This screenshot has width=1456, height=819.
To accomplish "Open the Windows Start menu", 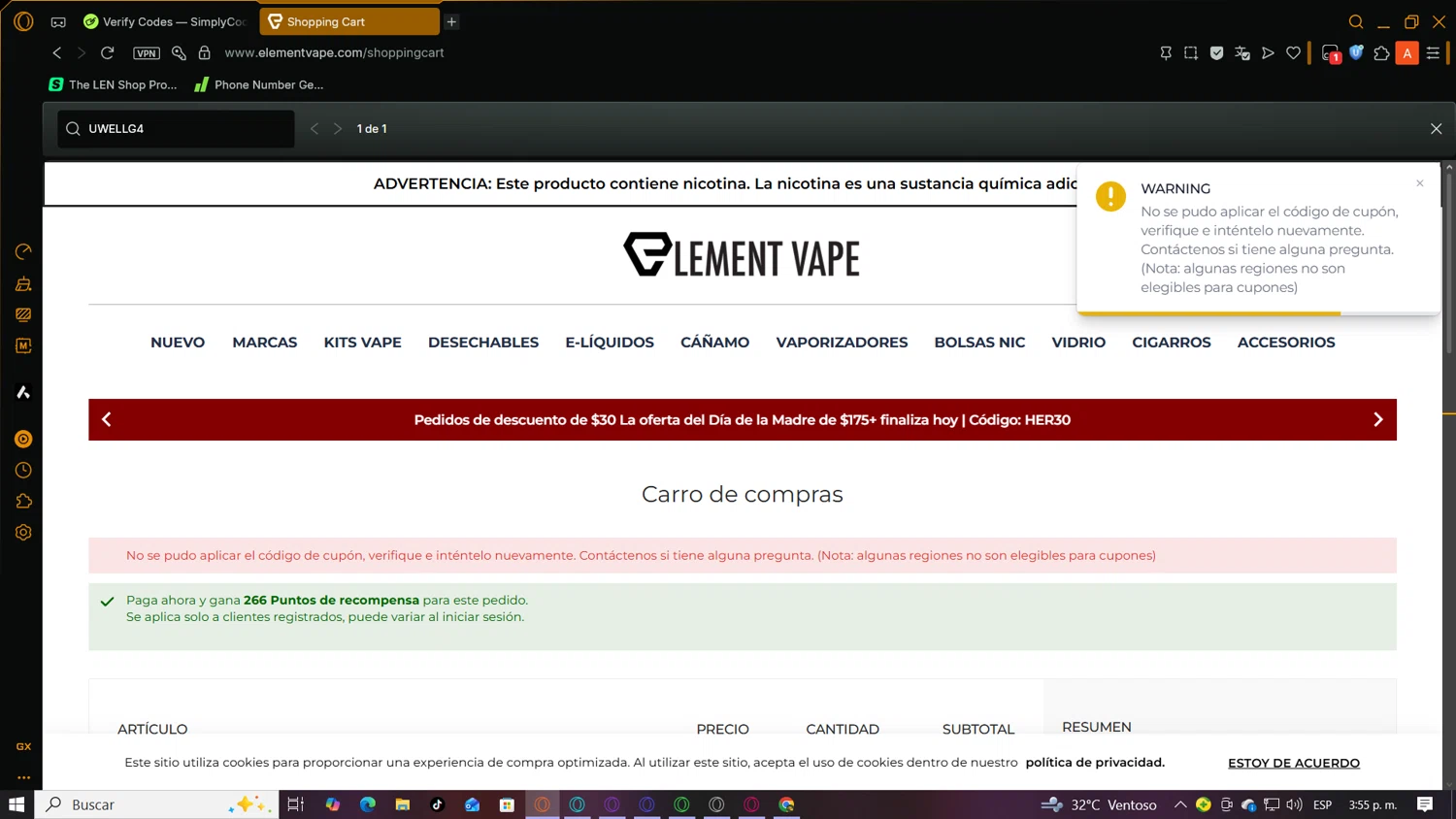I will (17, 804).
